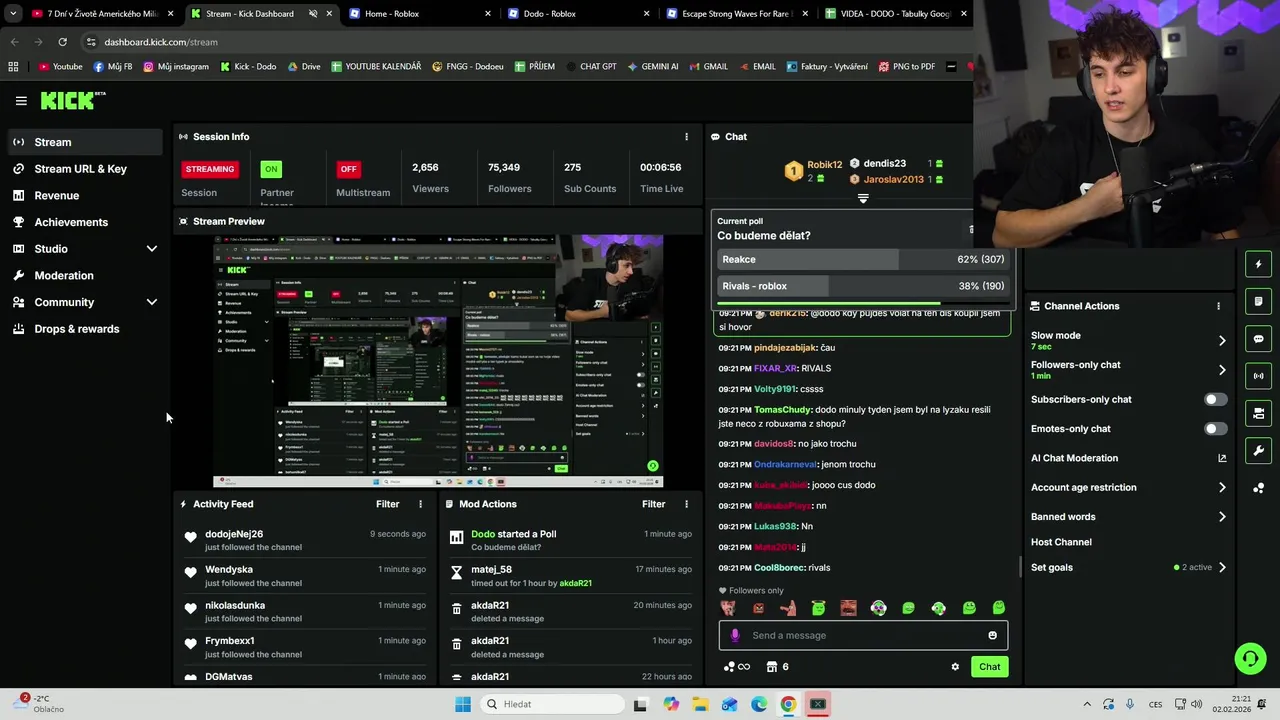Show hidden system tray icons
Viewport: 1280px width, 720px height.
pyautogui.click(x=1087, y=704)
